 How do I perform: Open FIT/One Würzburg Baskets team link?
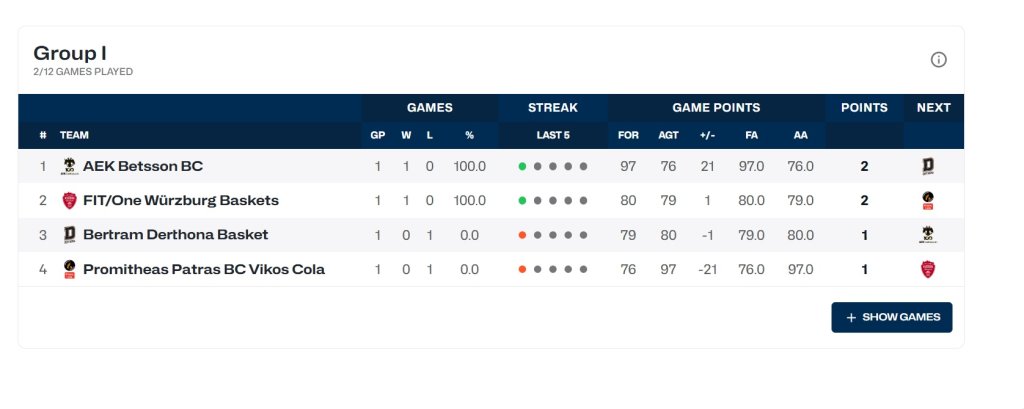[181, 200]
